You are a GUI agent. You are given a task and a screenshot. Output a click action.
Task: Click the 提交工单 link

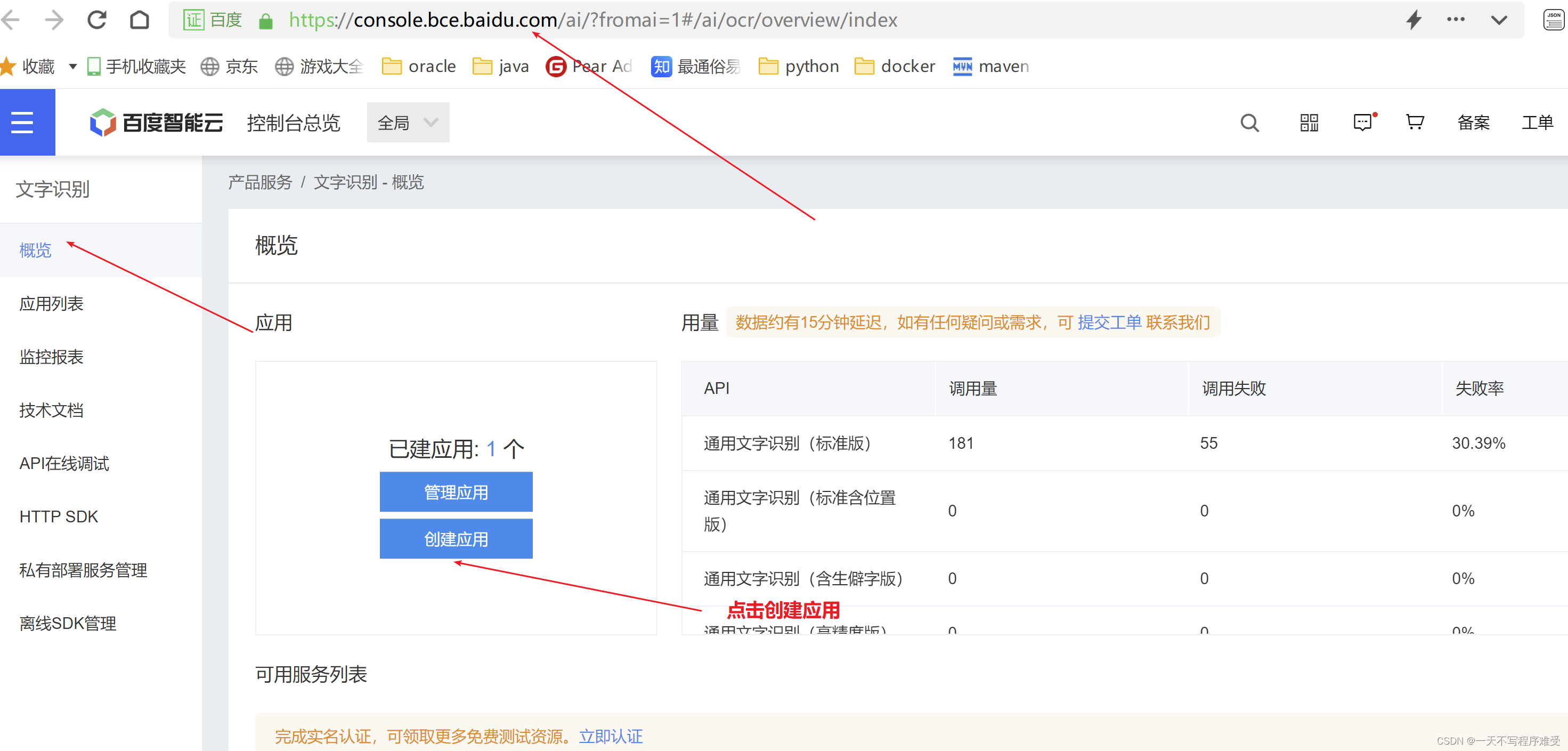pyautogui.click(x=1109, y=322)
